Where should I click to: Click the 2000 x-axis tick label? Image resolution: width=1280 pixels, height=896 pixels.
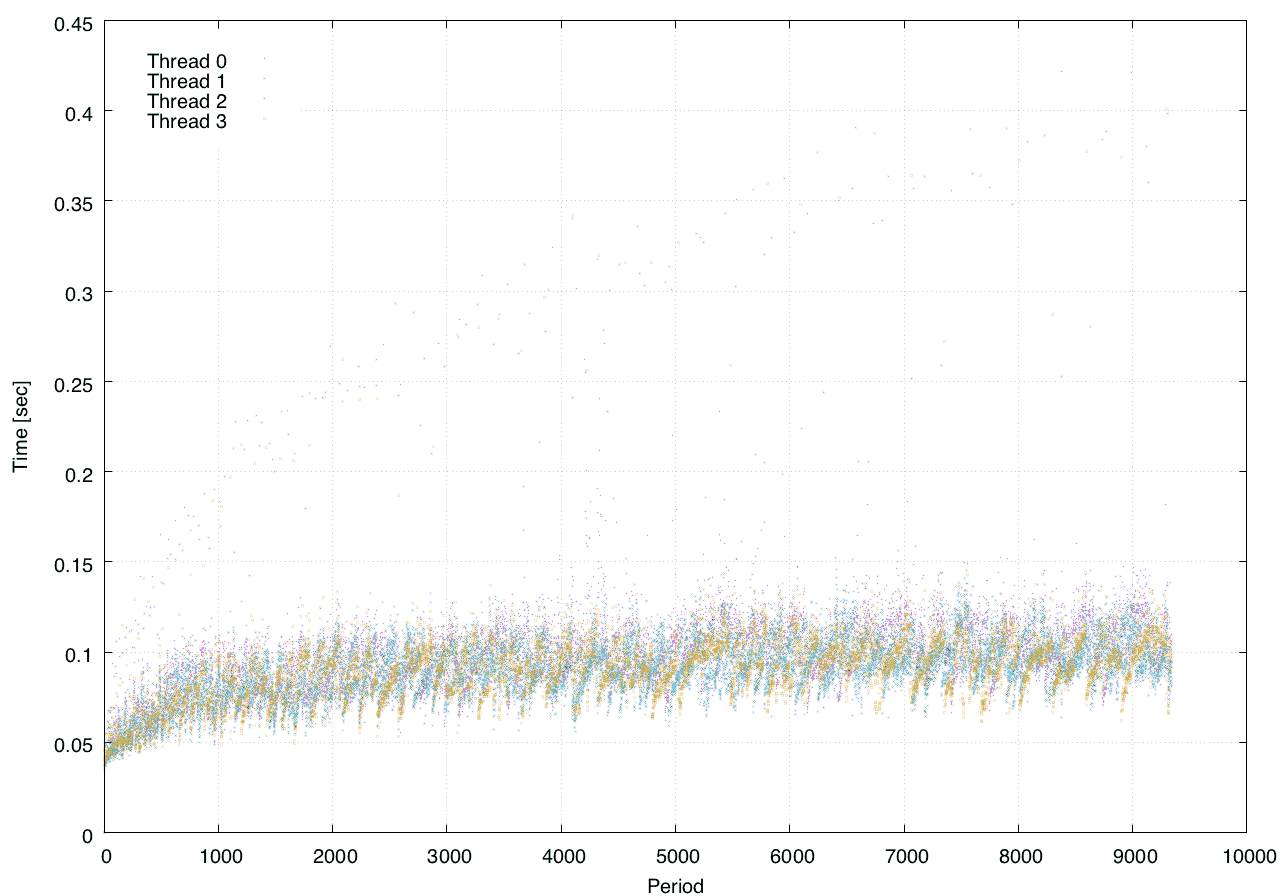[332, 856]
